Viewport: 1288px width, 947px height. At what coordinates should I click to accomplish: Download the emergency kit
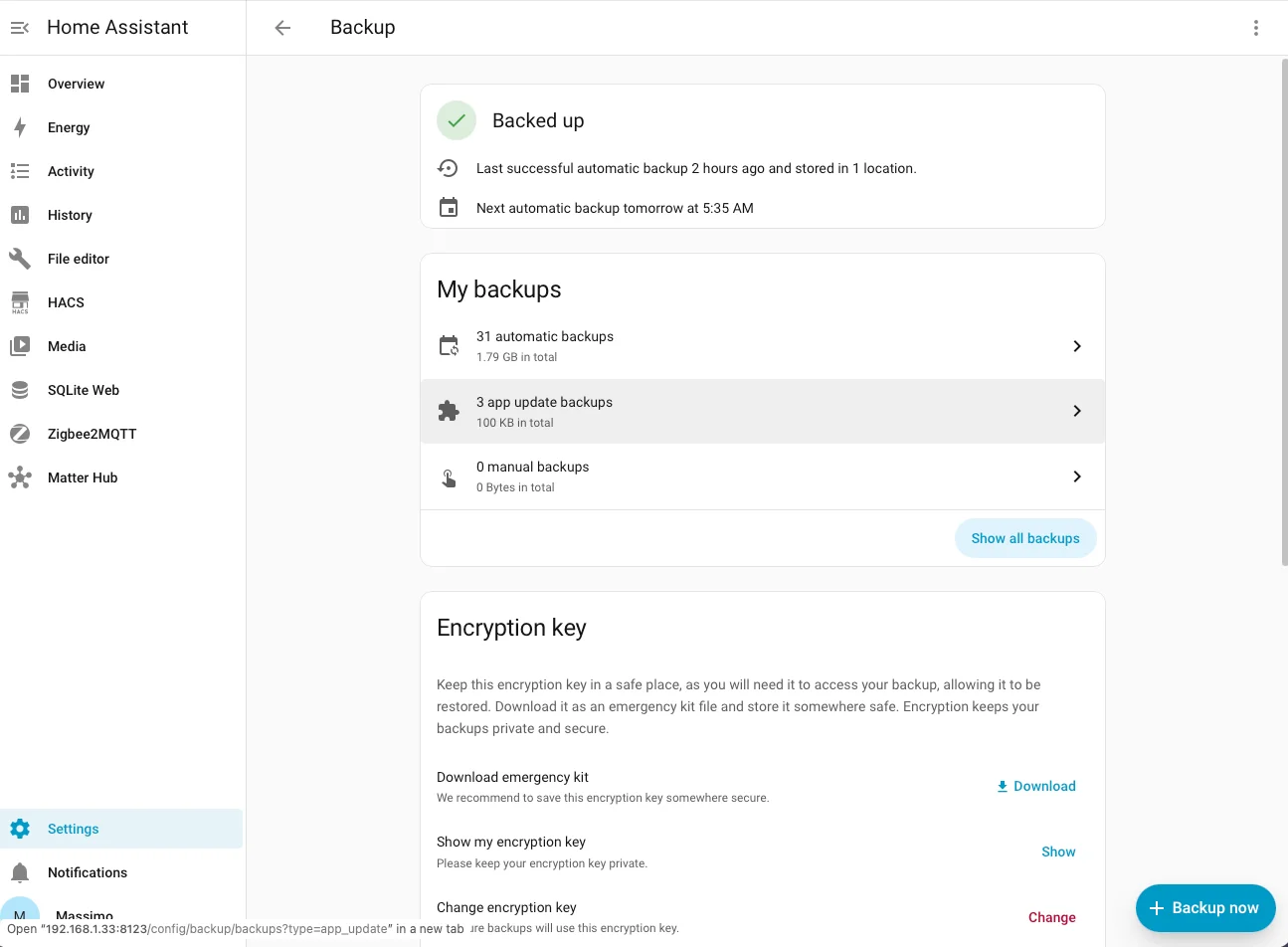(x=1036, y=786)
